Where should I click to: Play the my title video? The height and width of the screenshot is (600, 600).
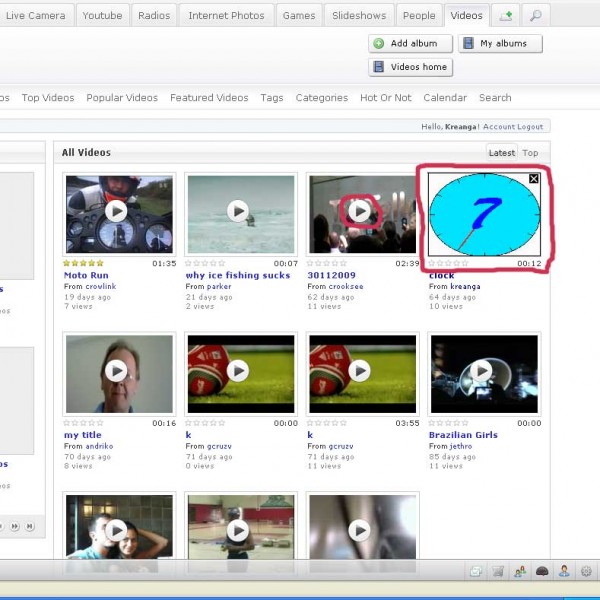tap(116, 370)
